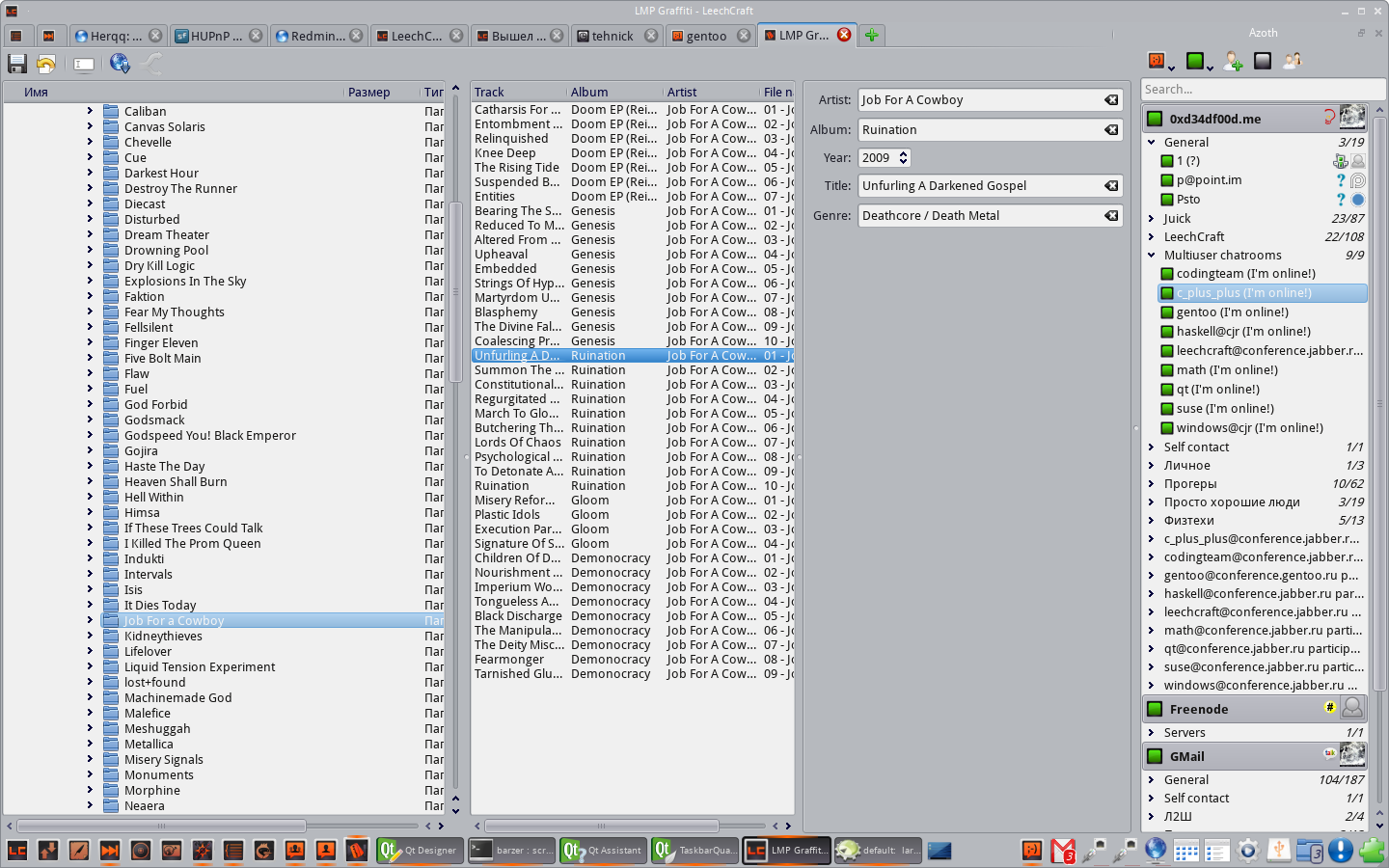The height and width of the screenshot is (868, 1389).
Task: Collapse the General group under 0xd34df00d.me
Action: [x=1152, y=142]
